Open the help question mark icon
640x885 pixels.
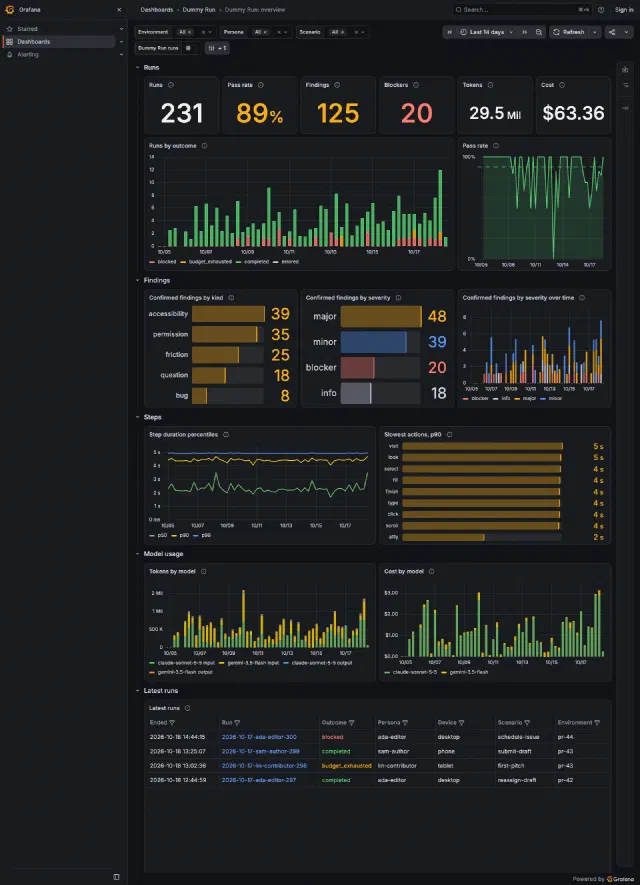[601, 10]
